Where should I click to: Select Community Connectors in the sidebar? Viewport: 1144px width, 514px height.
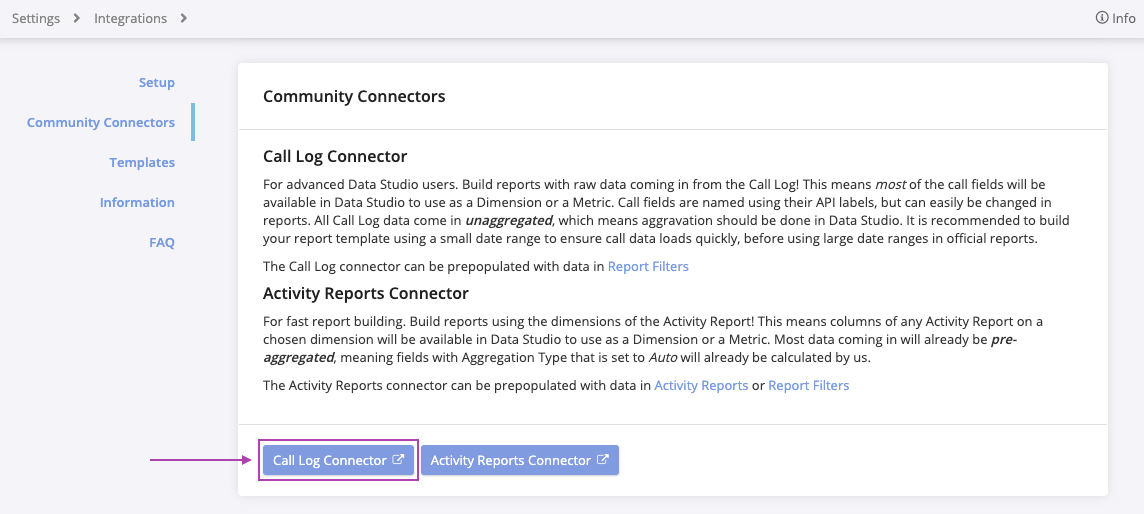coord(100,122)
